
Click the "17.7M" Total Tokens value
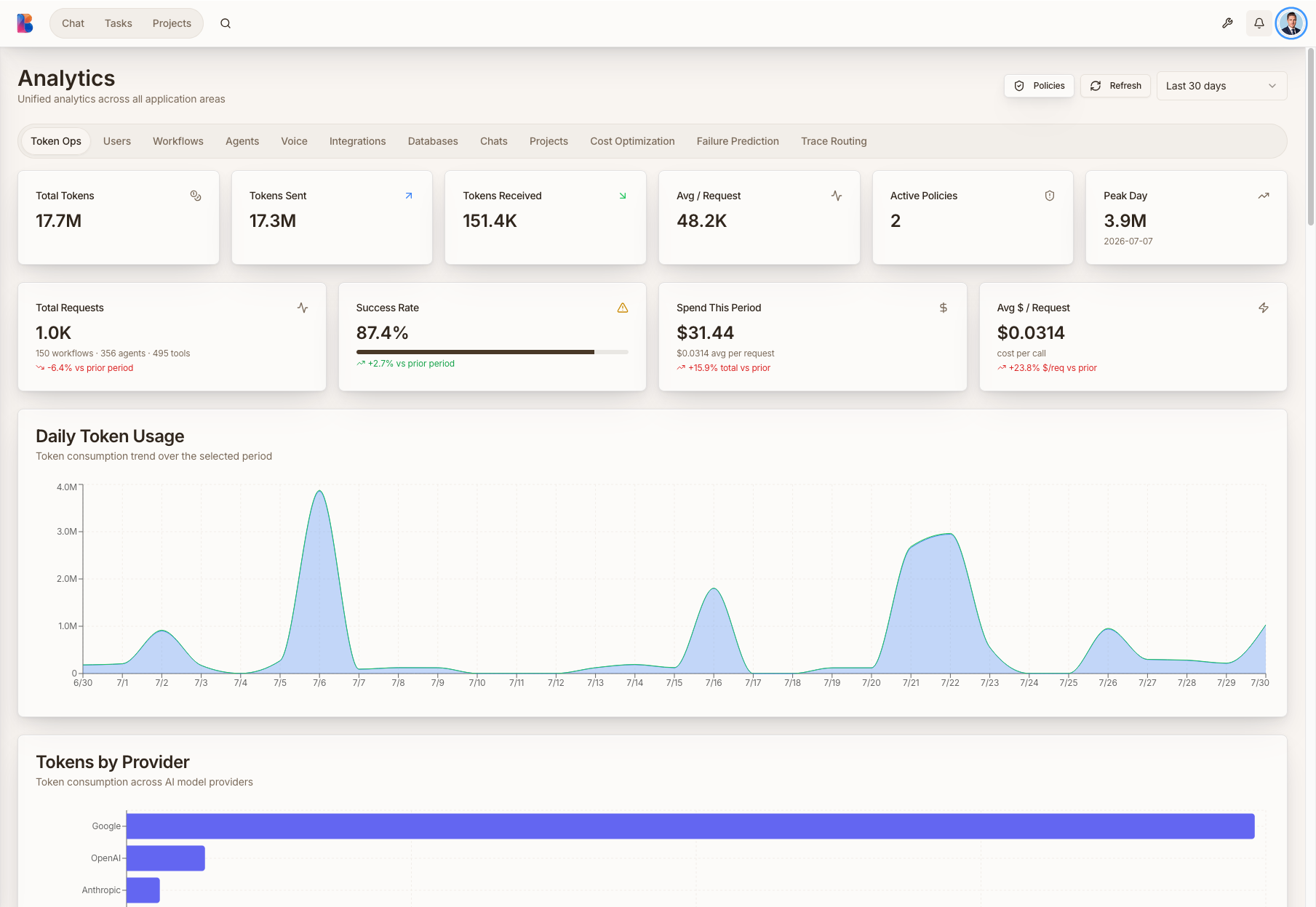pyautogui.click(x=59, y=221)
